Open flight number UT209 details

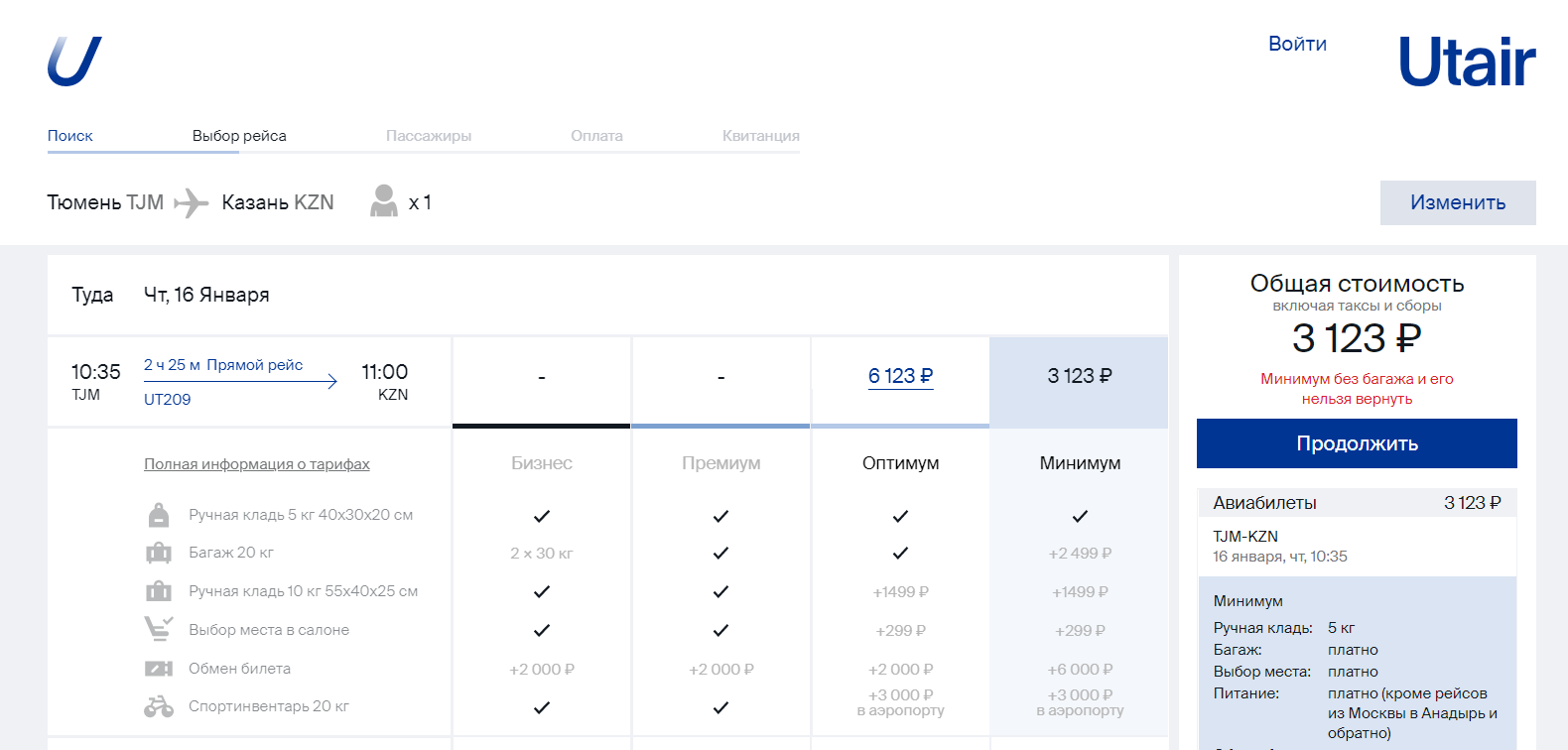click(x=168, y=399)
